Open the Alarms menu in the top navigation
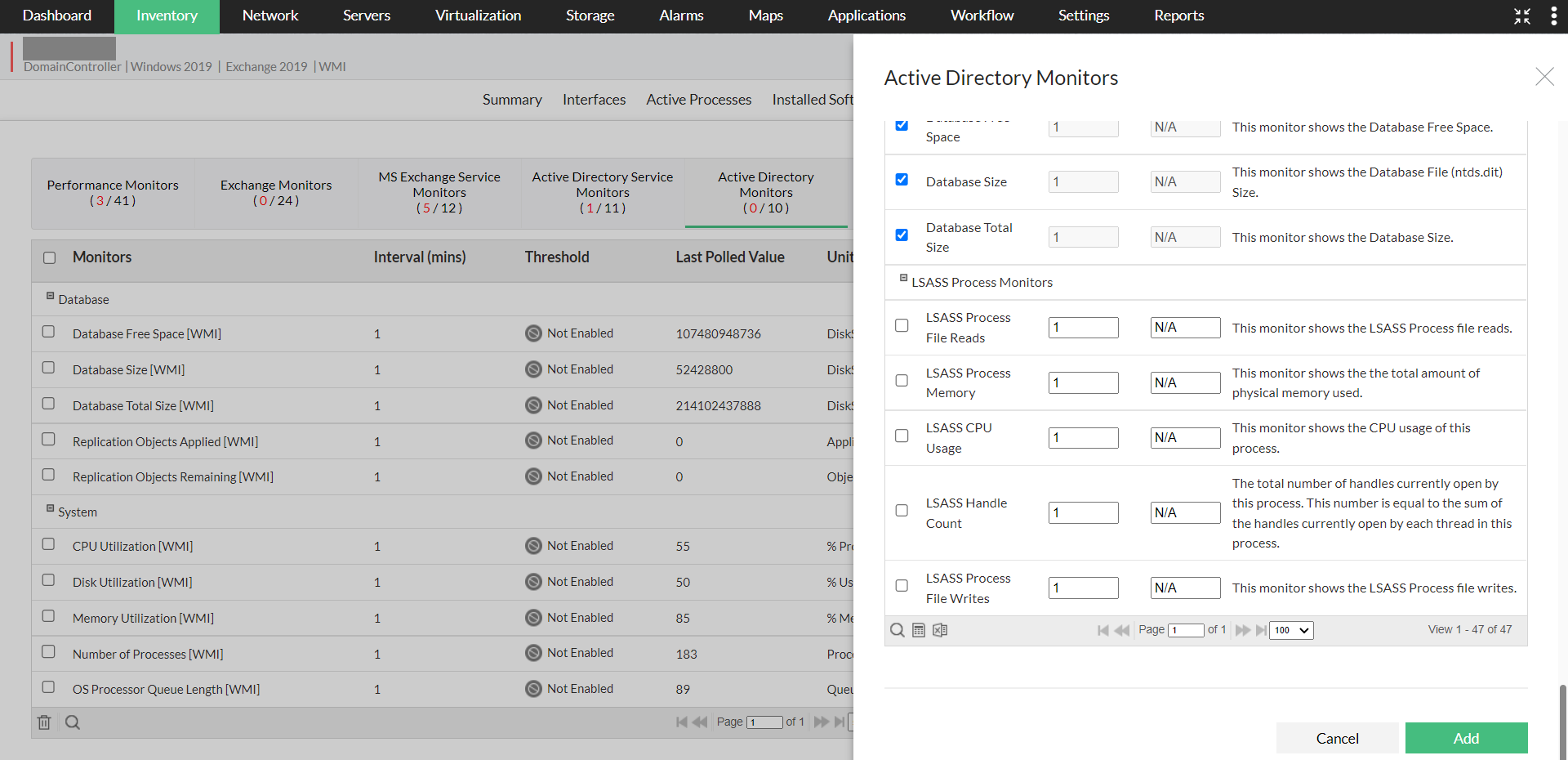Image resolution: width=1568 pixels, height=760 pixels. tap(681, 16)
